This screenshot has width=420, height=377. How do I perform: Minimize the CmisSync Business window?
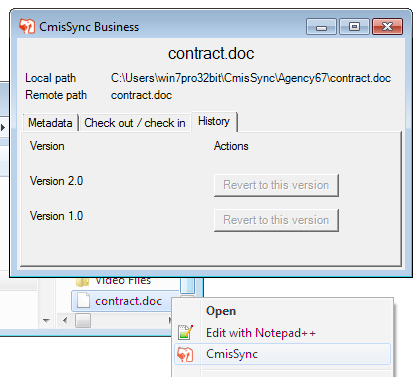point(321,27)
